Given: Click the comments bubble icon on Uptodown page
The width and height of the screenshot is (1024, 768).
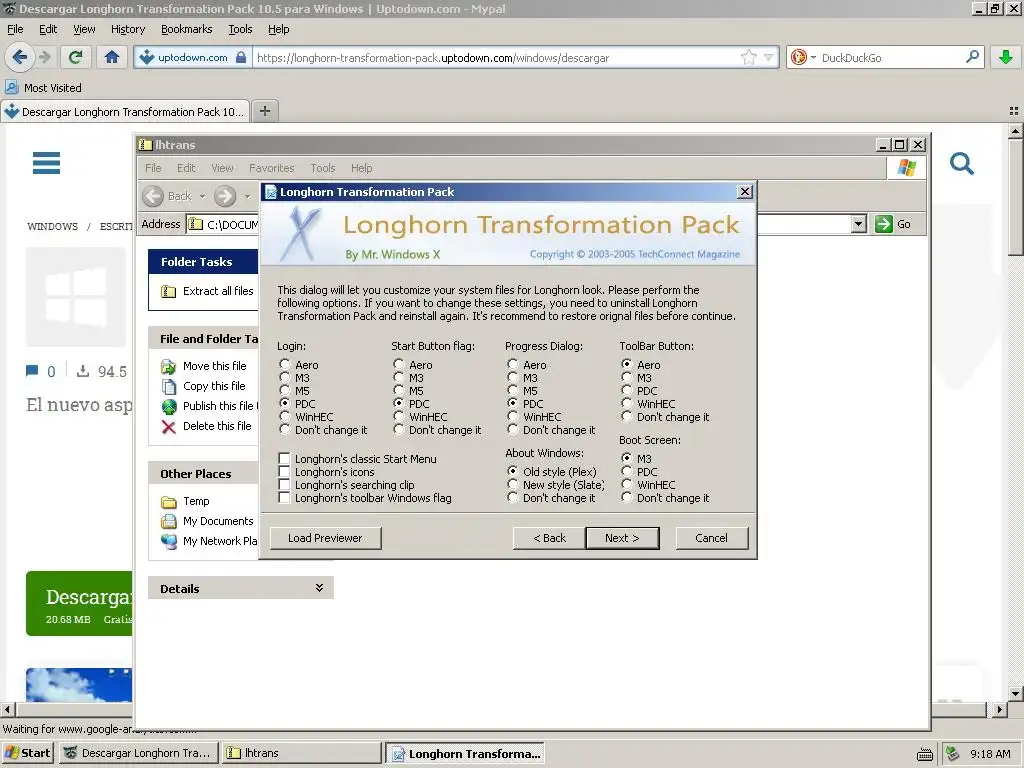Looking at the screenshot, I should click(x=31, y=371).
